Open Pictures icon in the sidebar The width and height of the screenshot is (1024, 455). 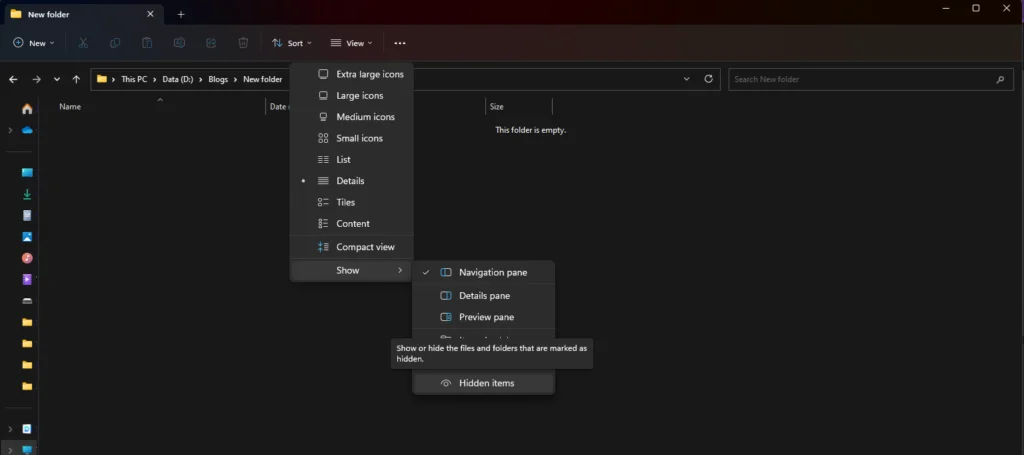(x=27, y=237)
